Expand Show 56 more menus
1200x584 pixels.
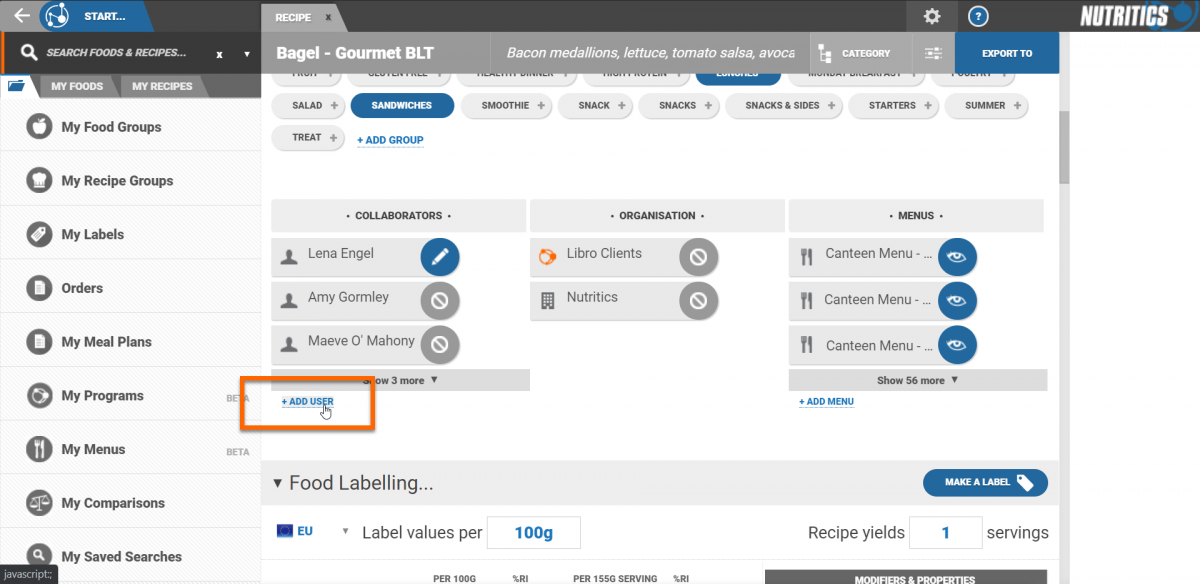tap(917, 380)
